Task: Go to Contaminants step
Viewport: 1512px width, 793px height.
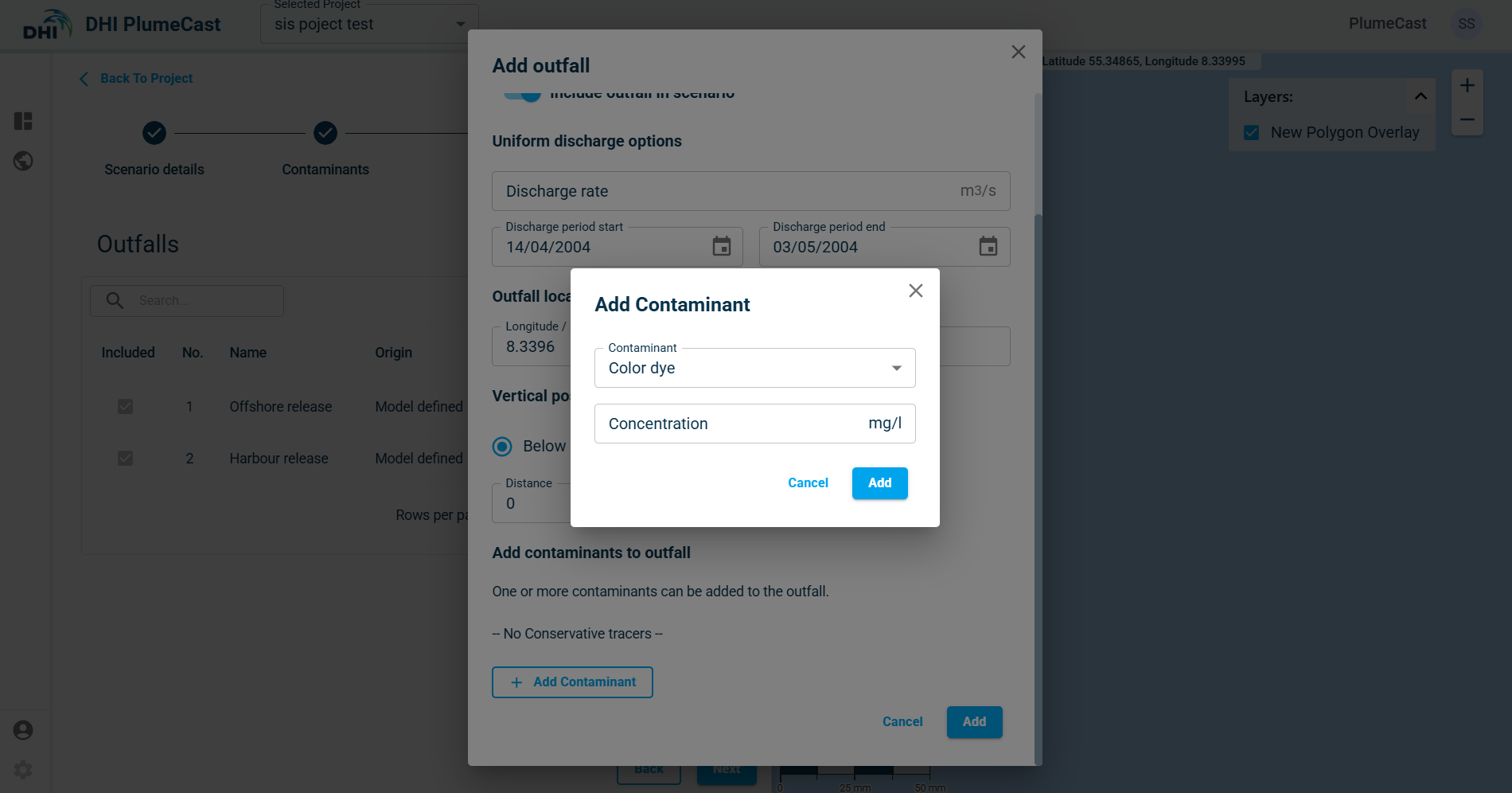Action: [325, 134]
